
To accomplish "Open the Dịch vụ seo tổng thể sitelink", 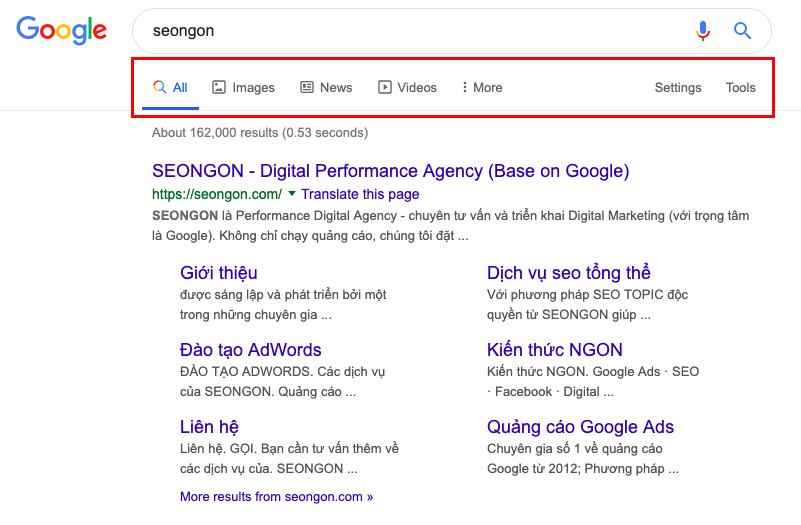I will pos(569,273).
